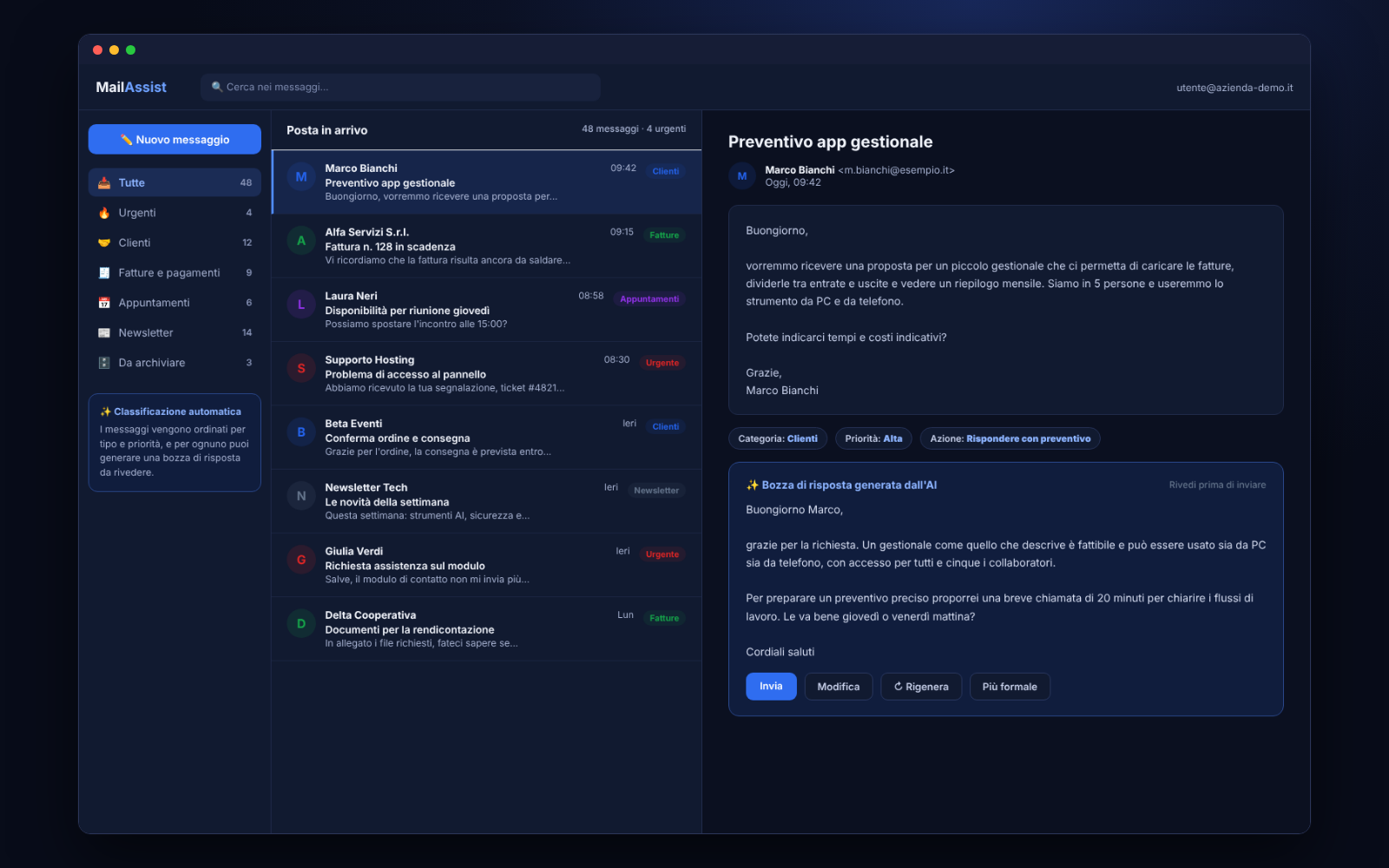Click Rivedi prima di inviare note

[x=1217, y=485]
